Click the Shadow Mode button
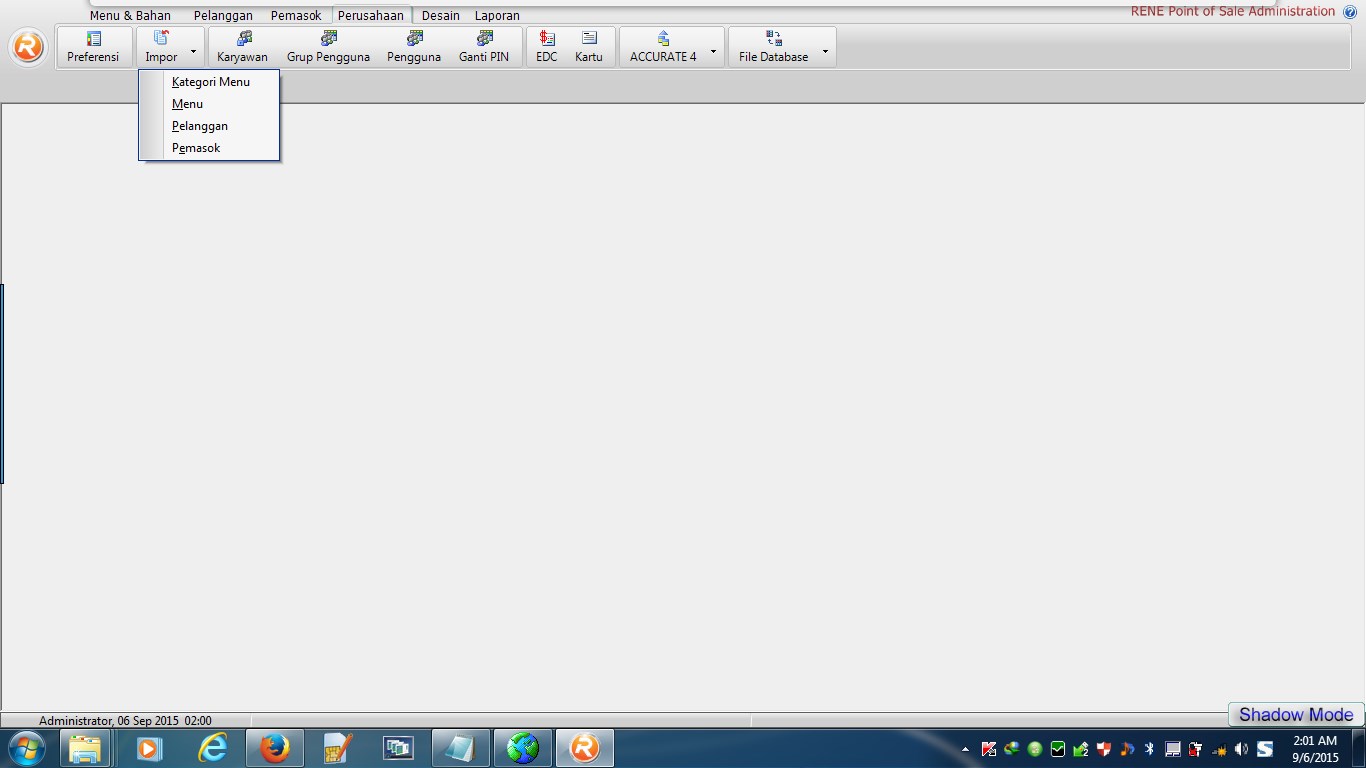1366x768 pixels. pos(1296,715)
